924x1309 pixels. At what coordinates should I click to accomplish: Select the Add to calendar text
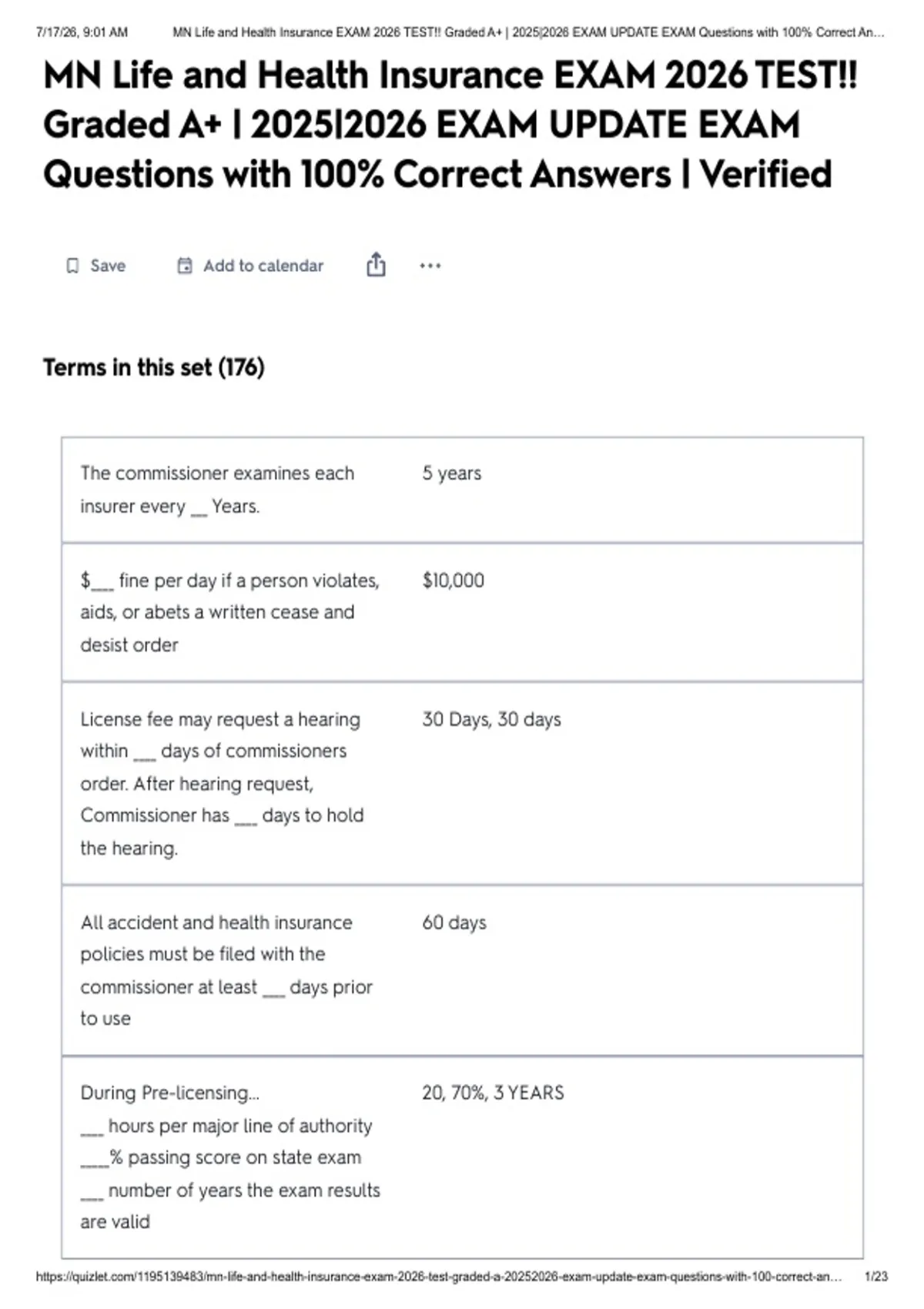[263, 266]
